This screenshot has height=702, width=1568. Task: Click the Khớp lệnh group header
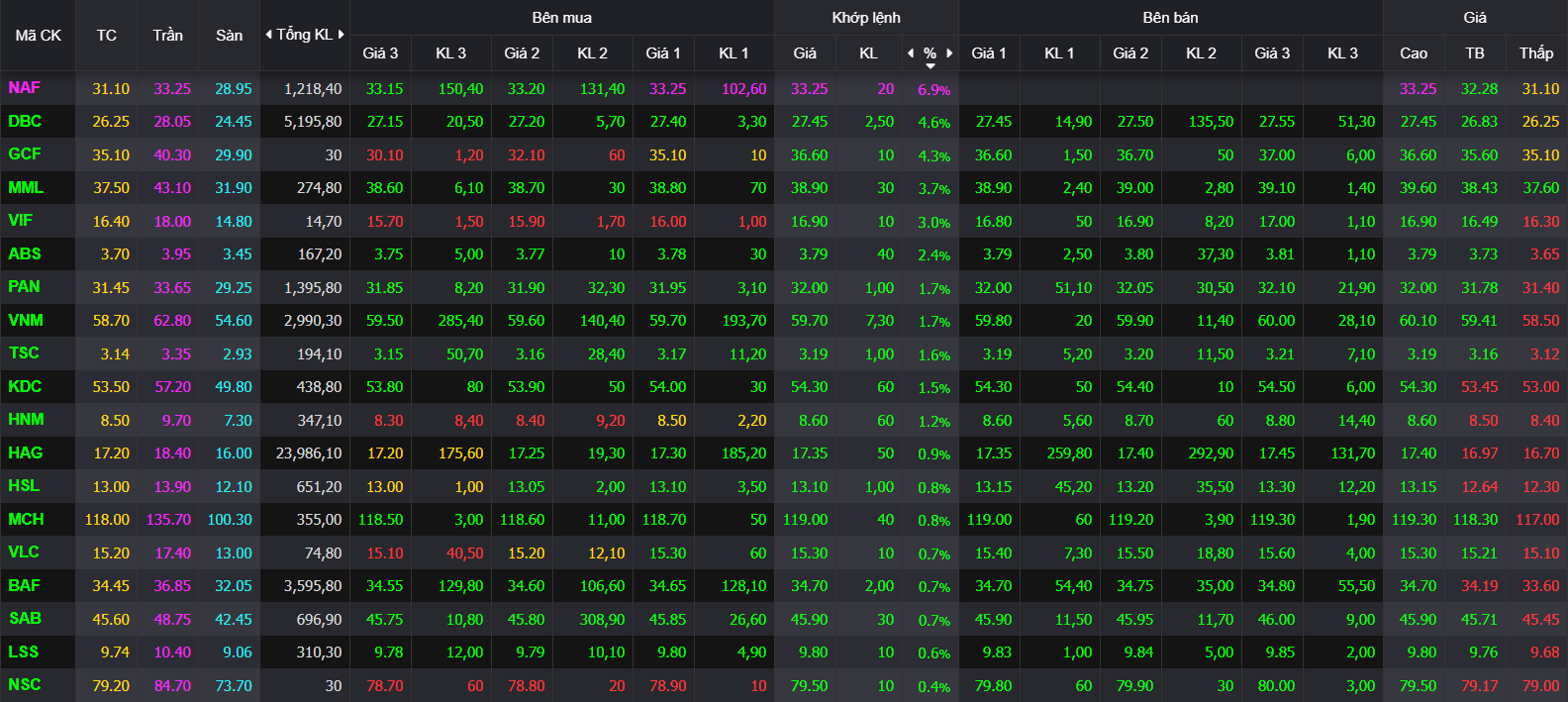click(x=866, y=18)
